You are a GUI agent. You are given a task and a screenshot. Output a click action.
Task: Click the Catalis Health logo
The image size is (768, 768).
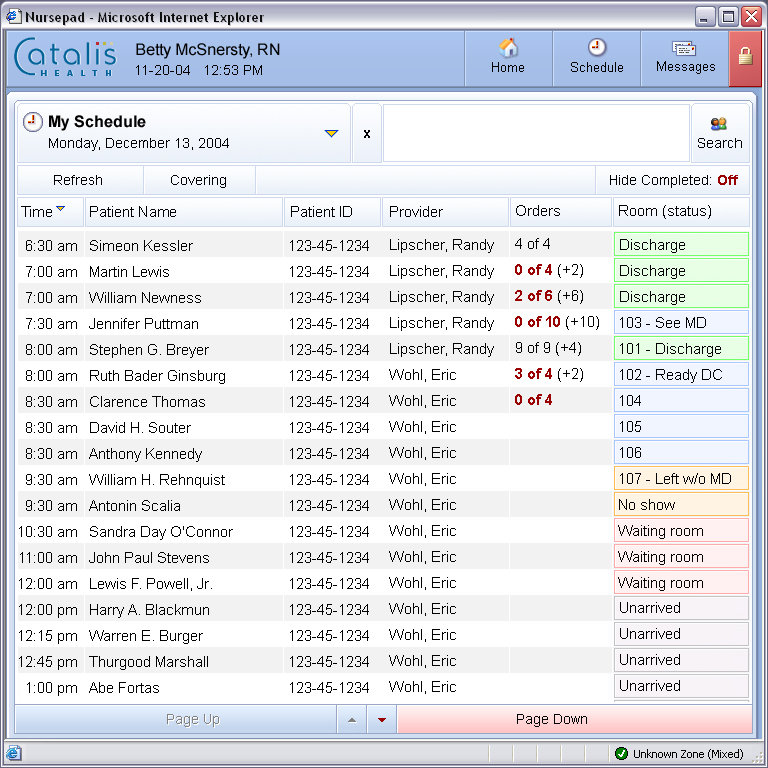[66, 58]
